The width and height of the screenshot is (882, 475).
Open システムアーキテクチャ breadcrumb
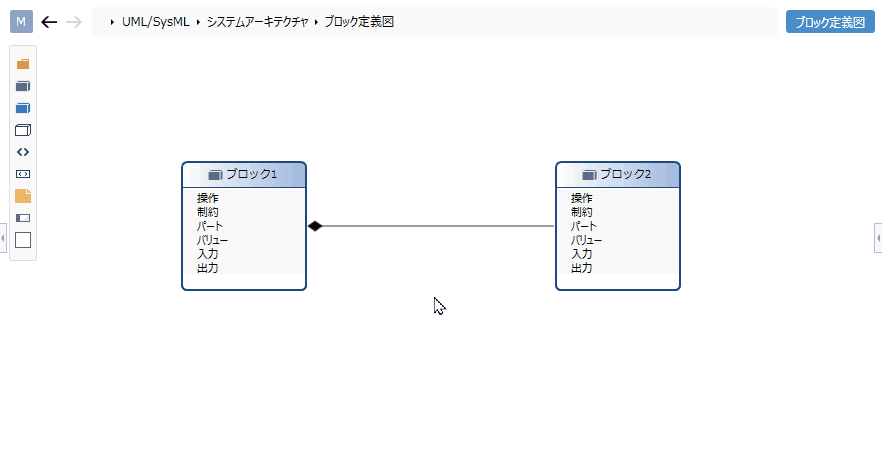tap(258, 22)
